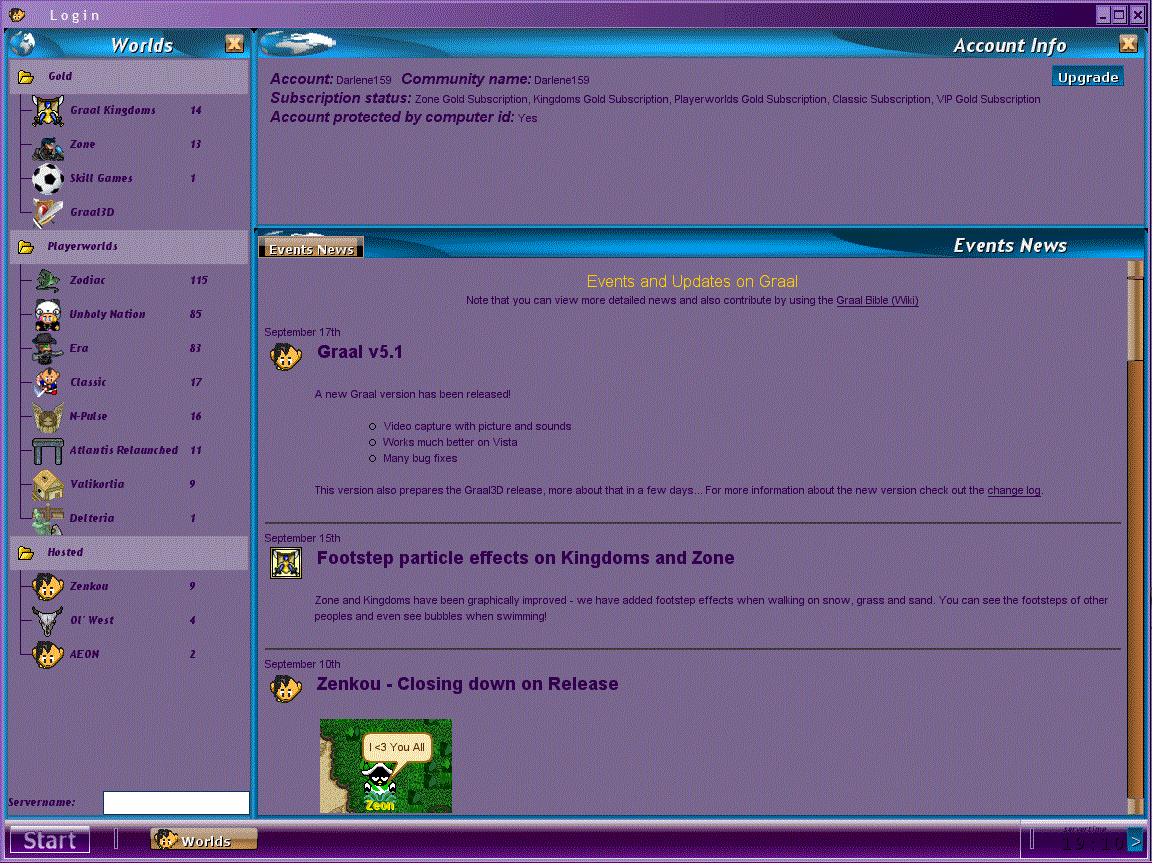Click the Servername input field

point(176,803)
